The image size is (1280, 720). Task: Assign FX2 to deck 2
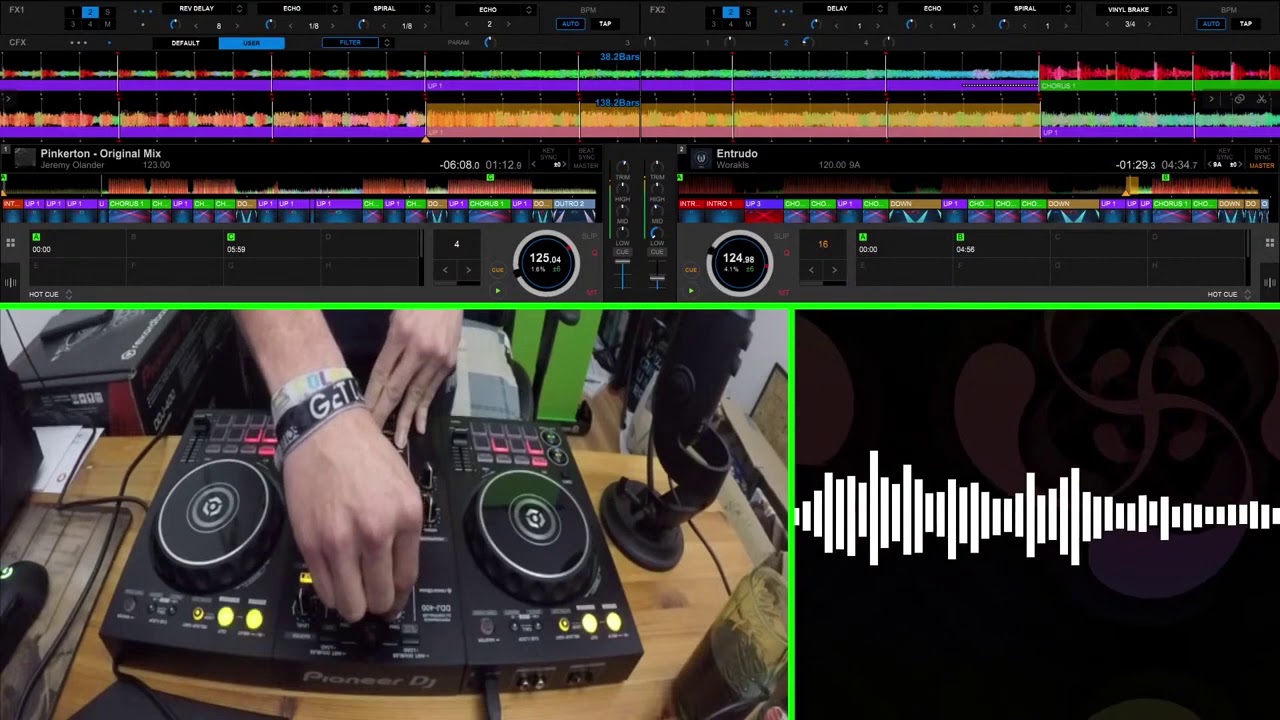tap(730, 12)
